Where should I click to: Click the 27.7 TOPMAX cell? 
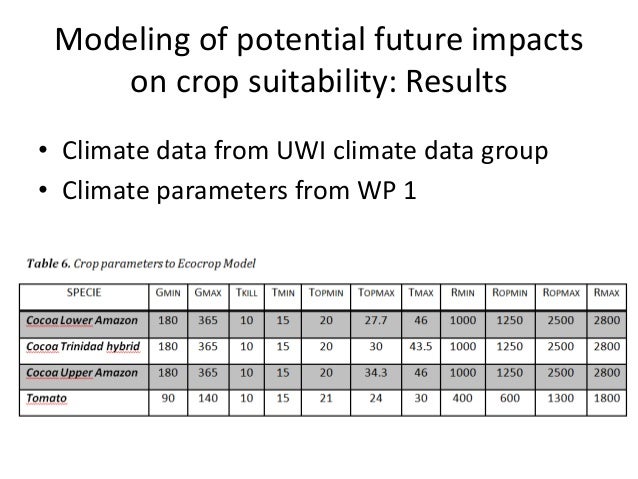pyautogui.click(x=376, y=320)
